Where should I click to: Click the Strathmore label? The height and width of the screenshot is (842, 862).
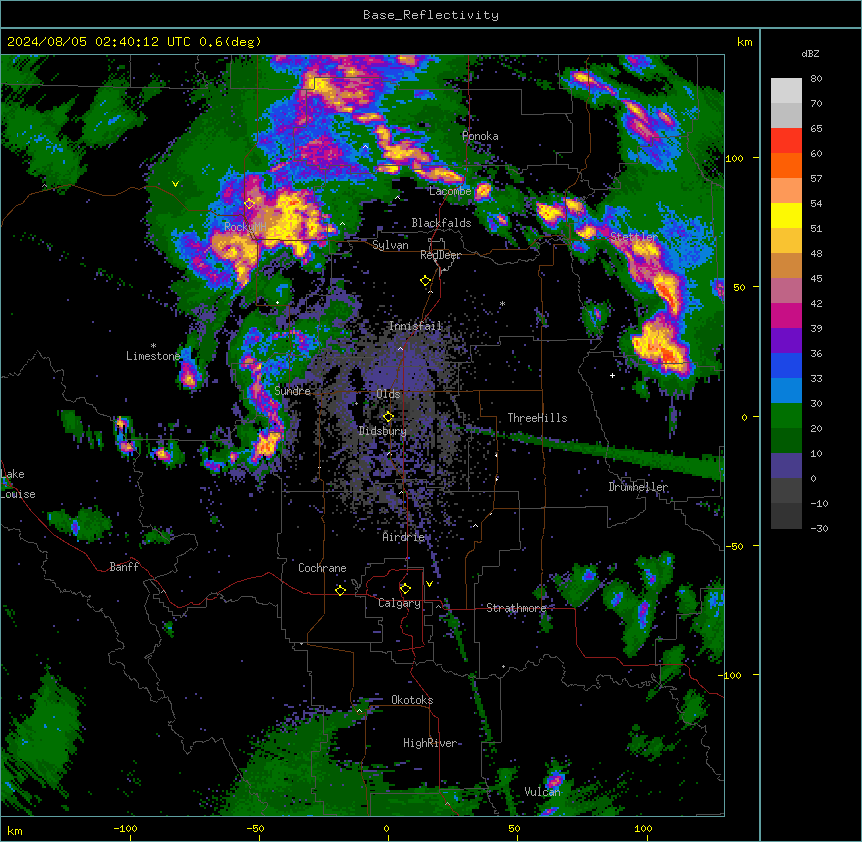(516, 608)
